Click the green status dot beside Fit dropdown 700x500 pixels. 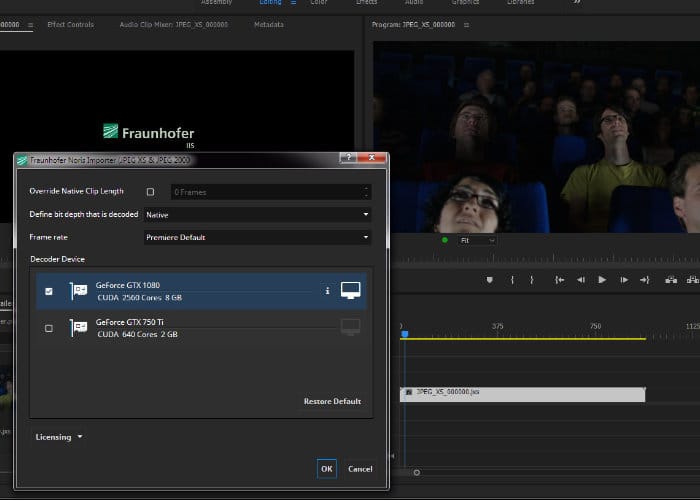pyautogui.click(x=445, y=240)
